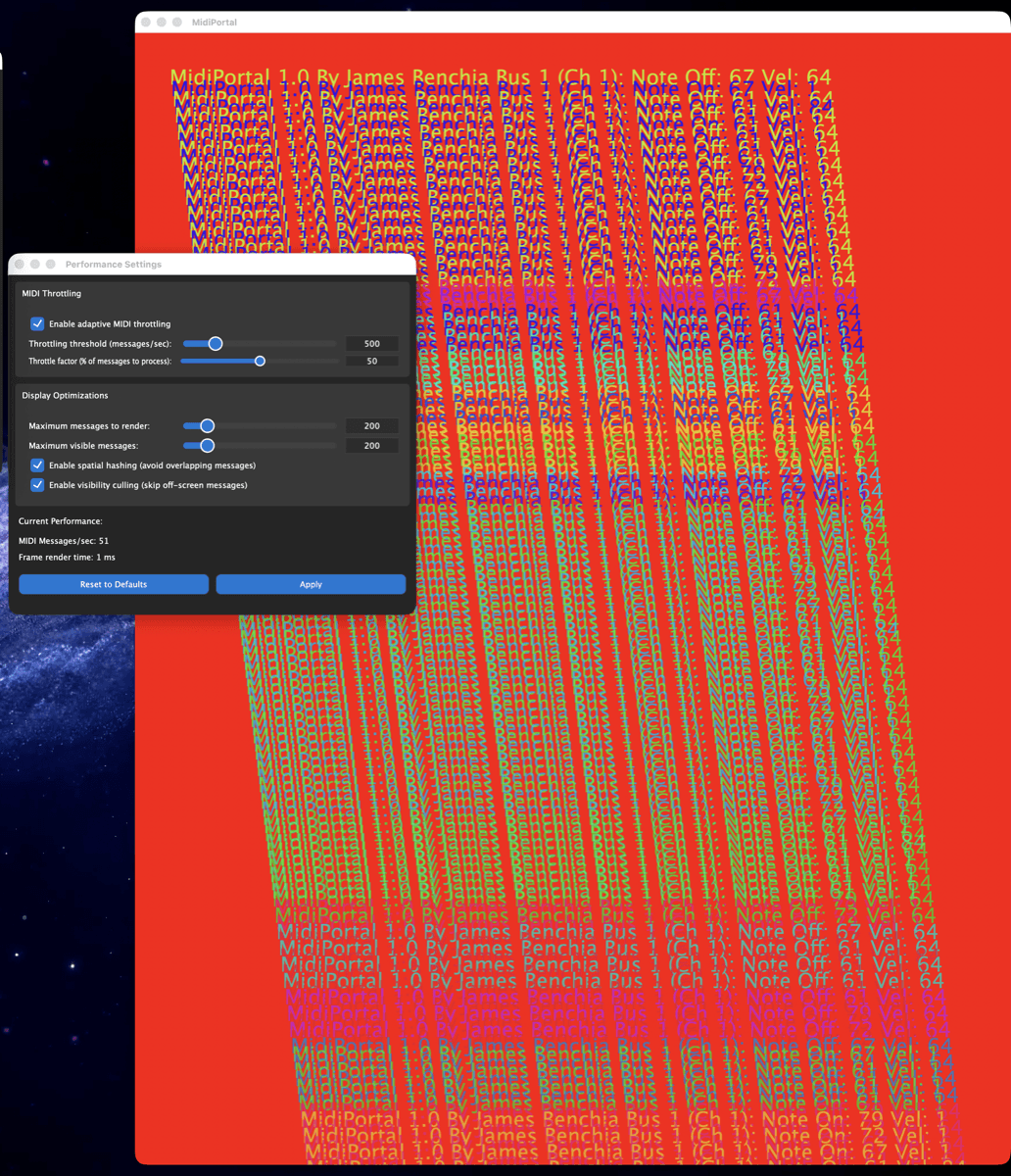Click the Current Performance: label

(x=61, y=521)
